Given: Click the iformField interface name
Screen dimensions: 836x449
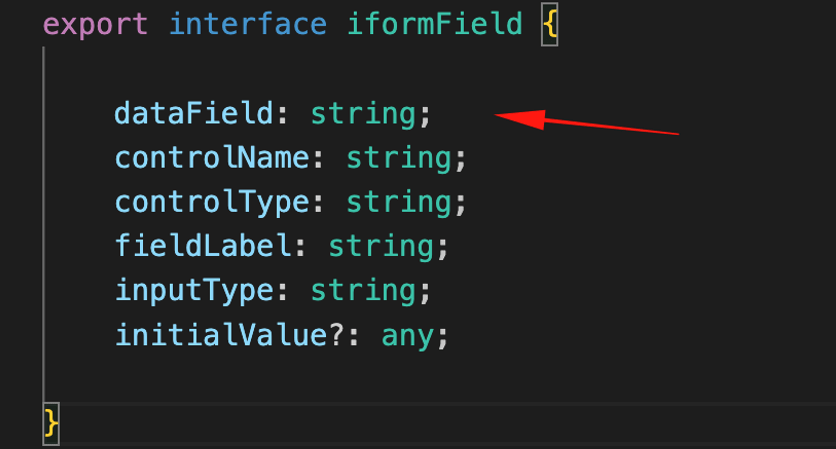Looking at the screenshot, I should [435, 25].
